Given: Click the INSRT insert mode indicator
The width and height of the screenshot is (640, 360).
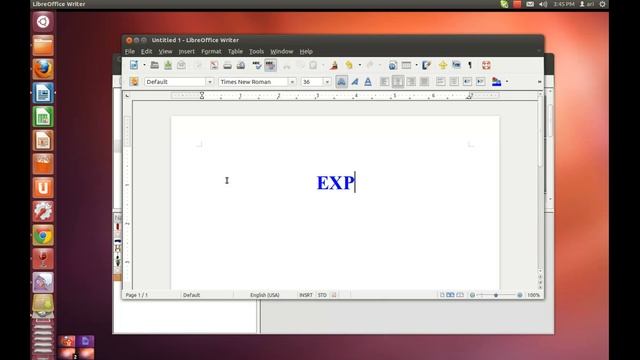Looking at the screenshot, I should click(306, 295).
